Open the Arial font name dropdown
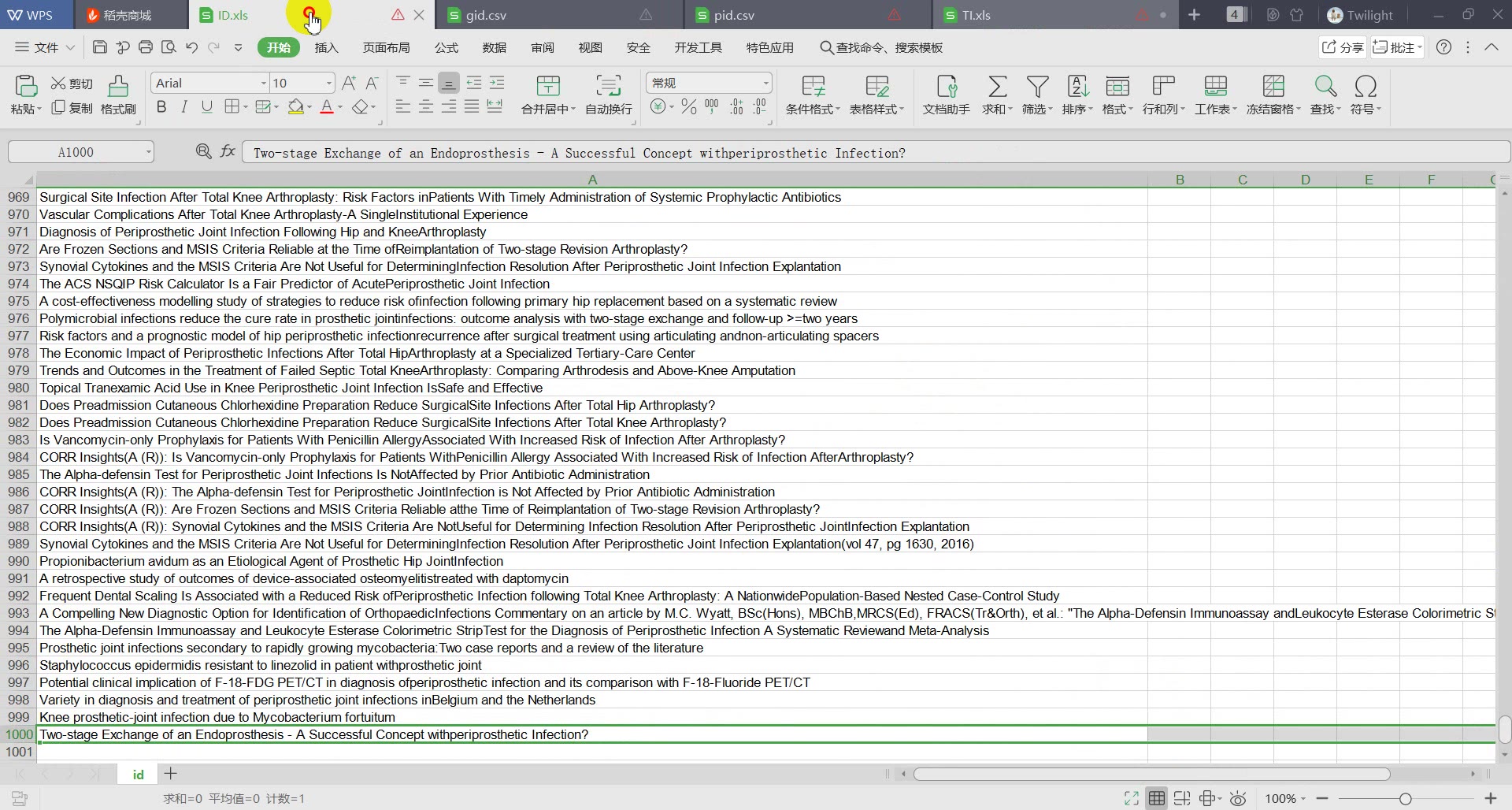The height and width of the screenshot is (810, 1512). [264, 83]
